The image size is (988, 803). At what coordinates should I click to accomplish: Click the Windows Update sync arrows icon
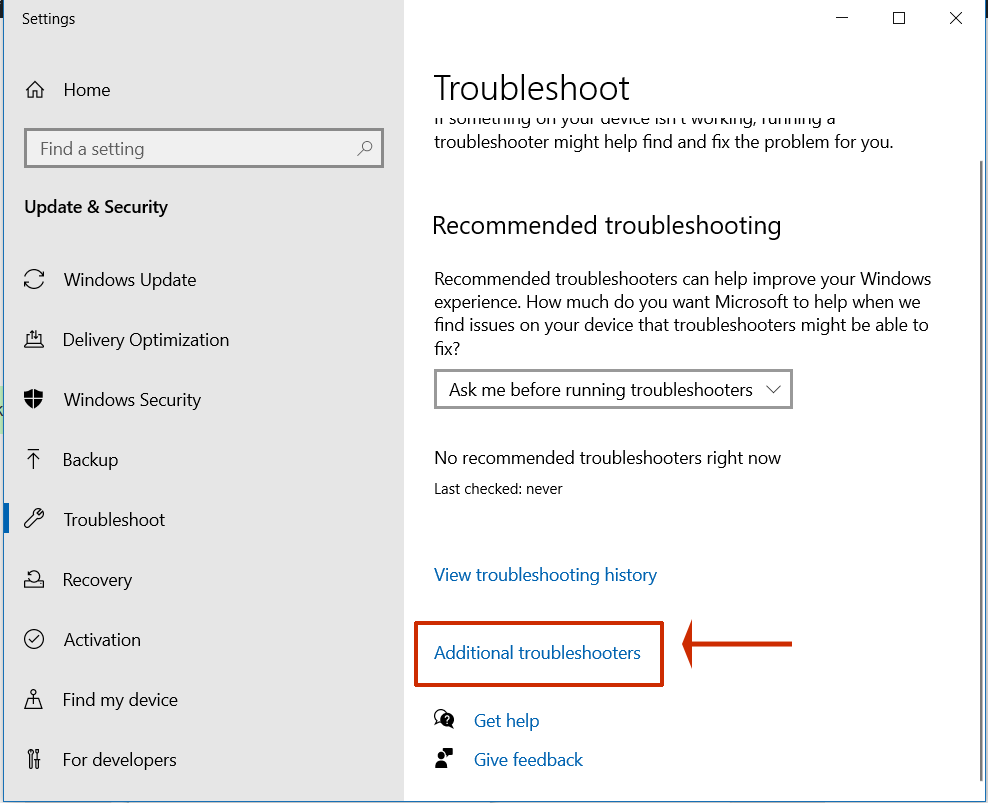34,279
